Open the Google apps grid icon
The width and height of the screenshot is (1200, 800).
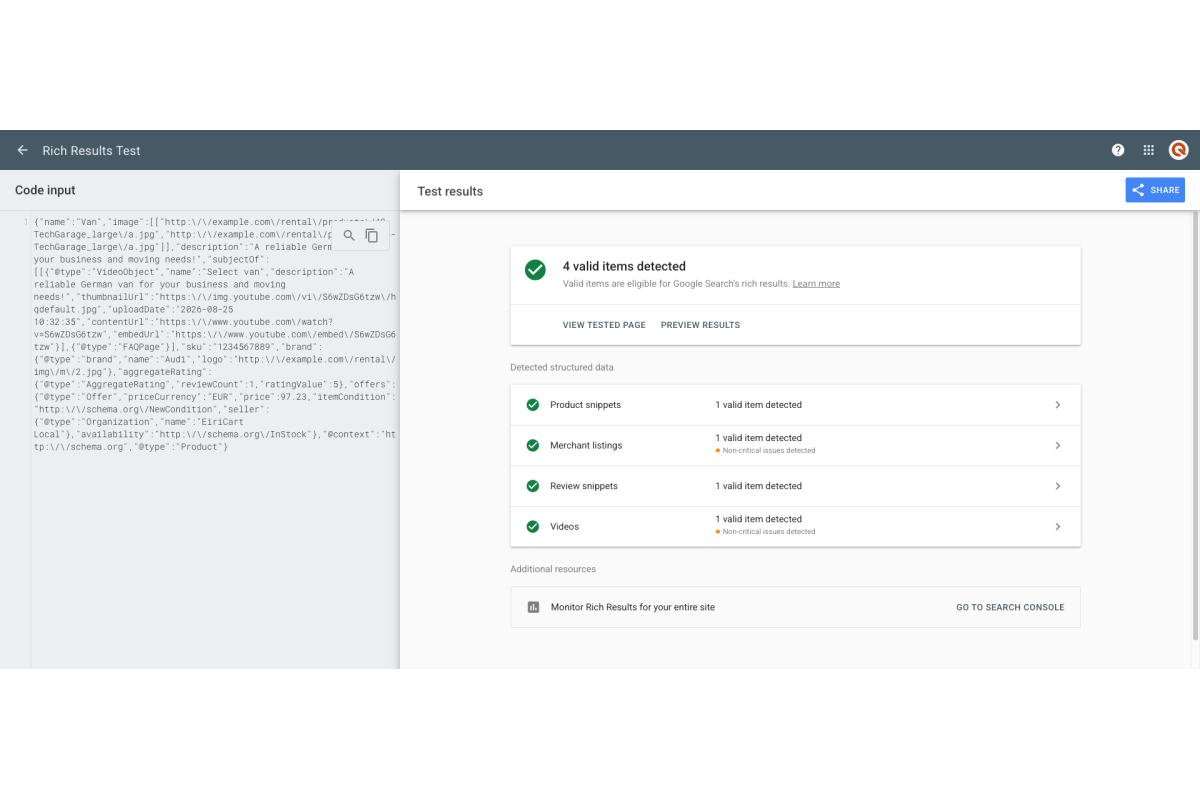click(x=1148, y=150)
